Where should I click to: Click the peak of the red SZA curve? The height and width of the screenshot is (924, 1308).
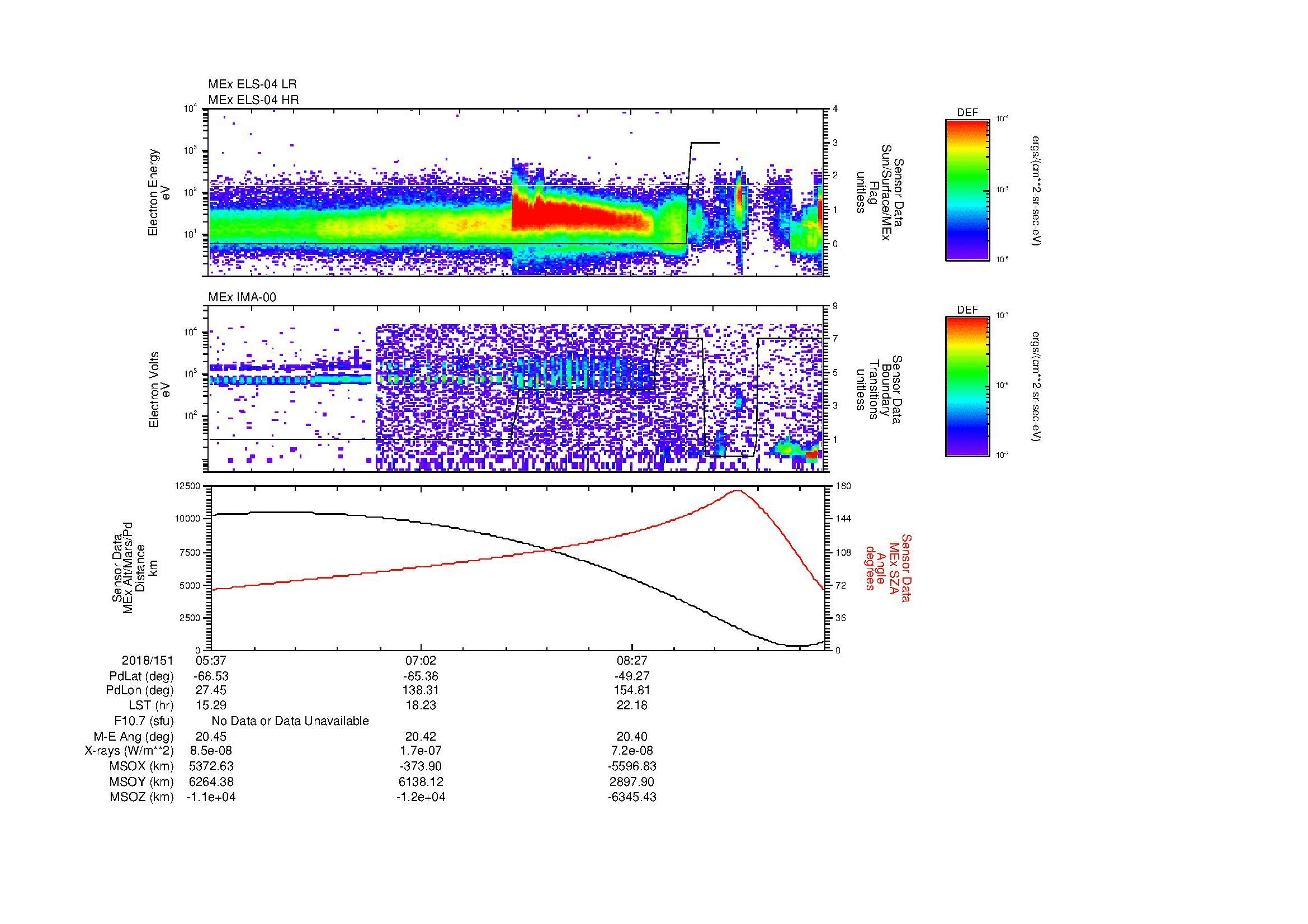[738, 490]
